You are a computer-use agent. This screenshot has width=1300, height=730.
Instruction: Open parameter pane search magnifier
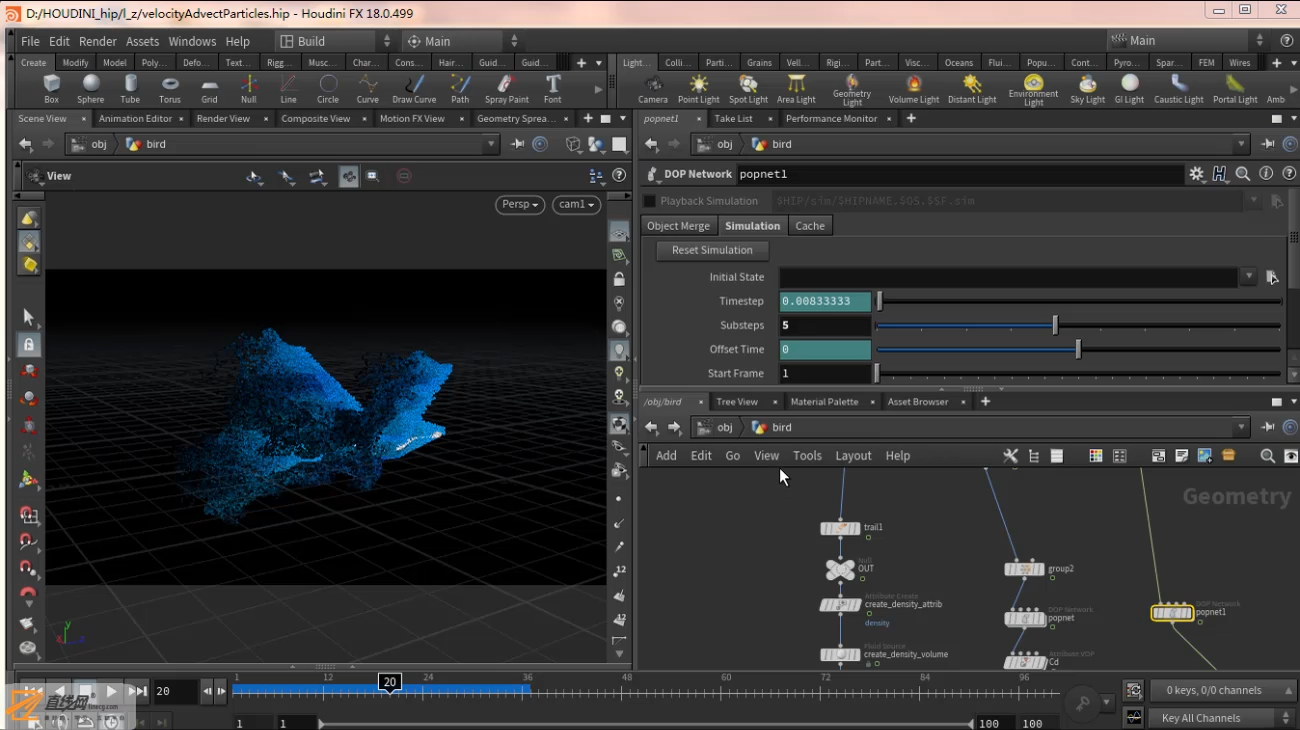coord(1242,174)
